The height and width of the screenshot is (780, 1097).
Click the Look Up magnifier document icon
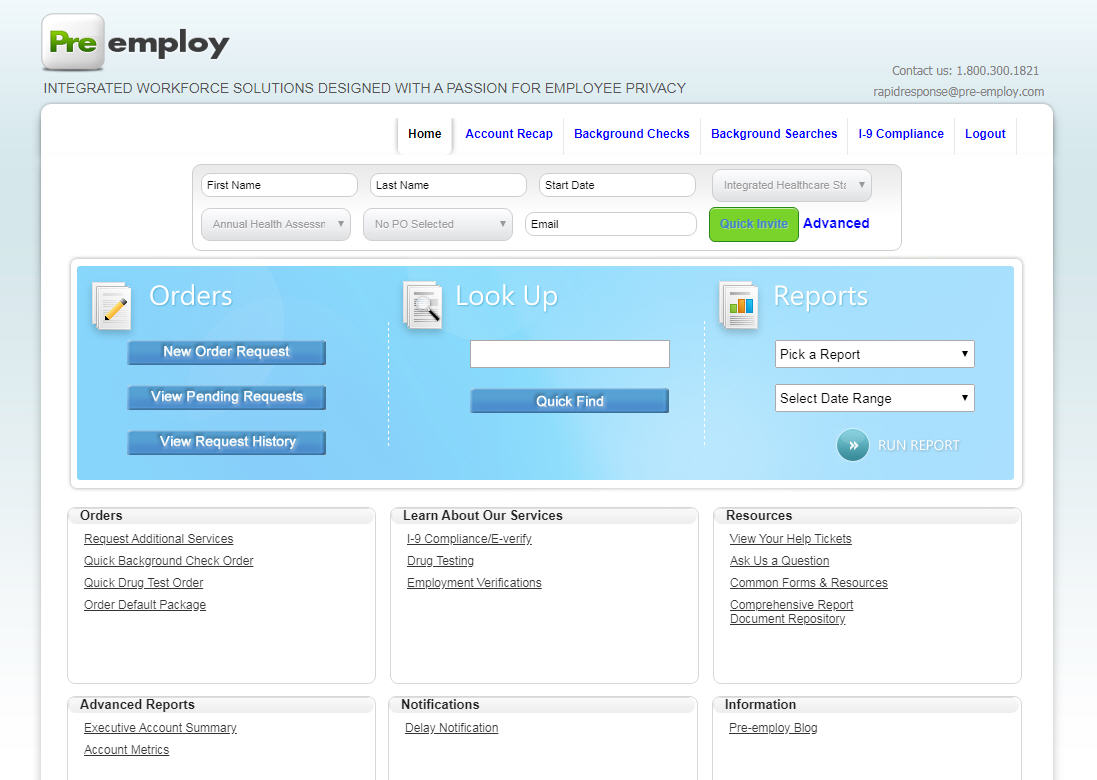pos(424,306)
